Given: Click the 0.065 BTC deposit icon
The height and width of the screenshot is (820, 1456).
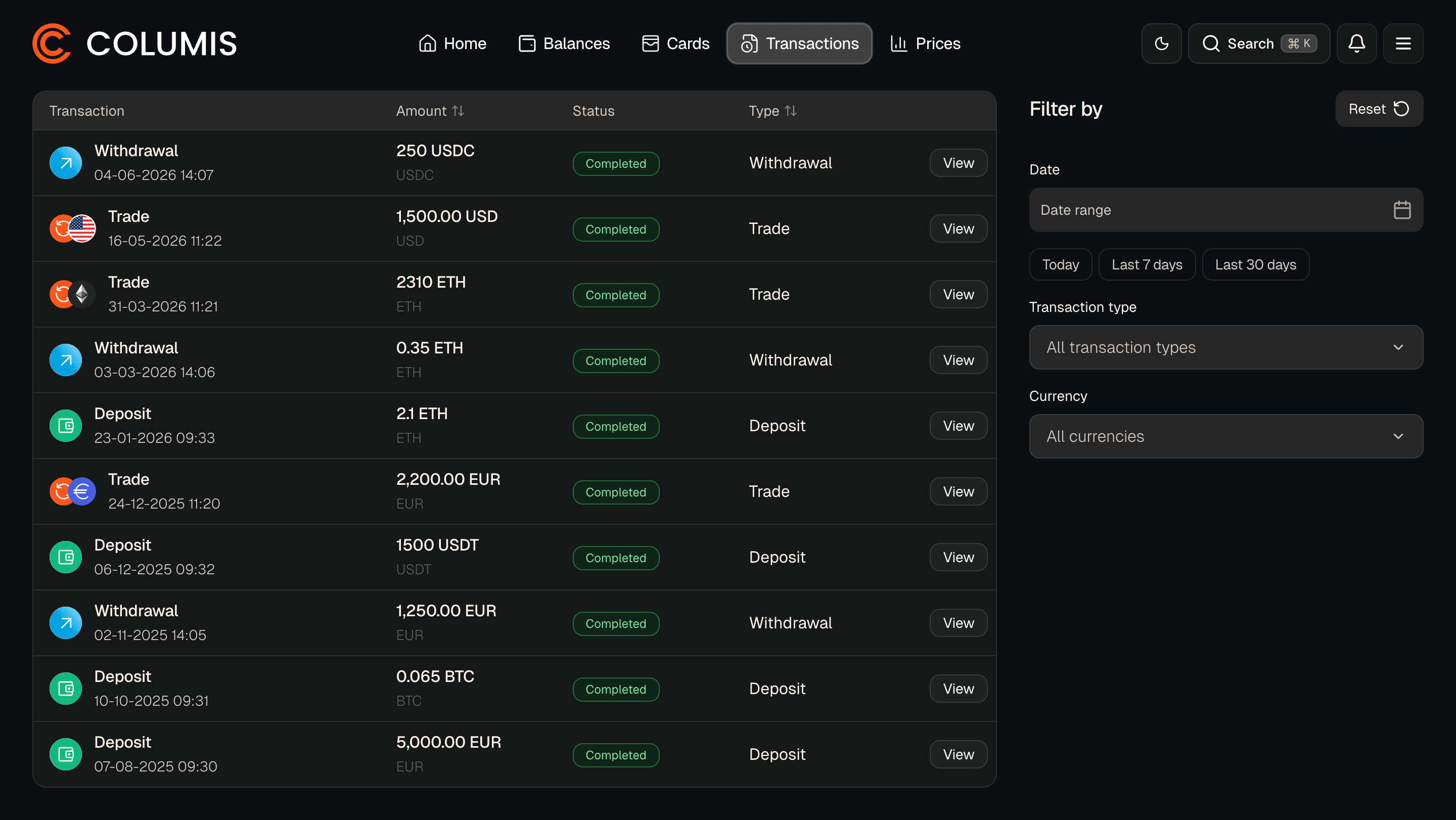Looking at the screenshot, I should [x=66, y=689].
